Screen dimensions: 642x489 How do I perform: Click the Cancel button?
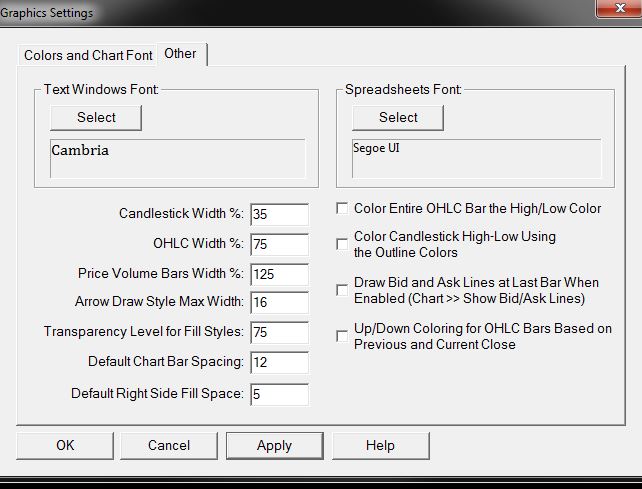[169, 445]
